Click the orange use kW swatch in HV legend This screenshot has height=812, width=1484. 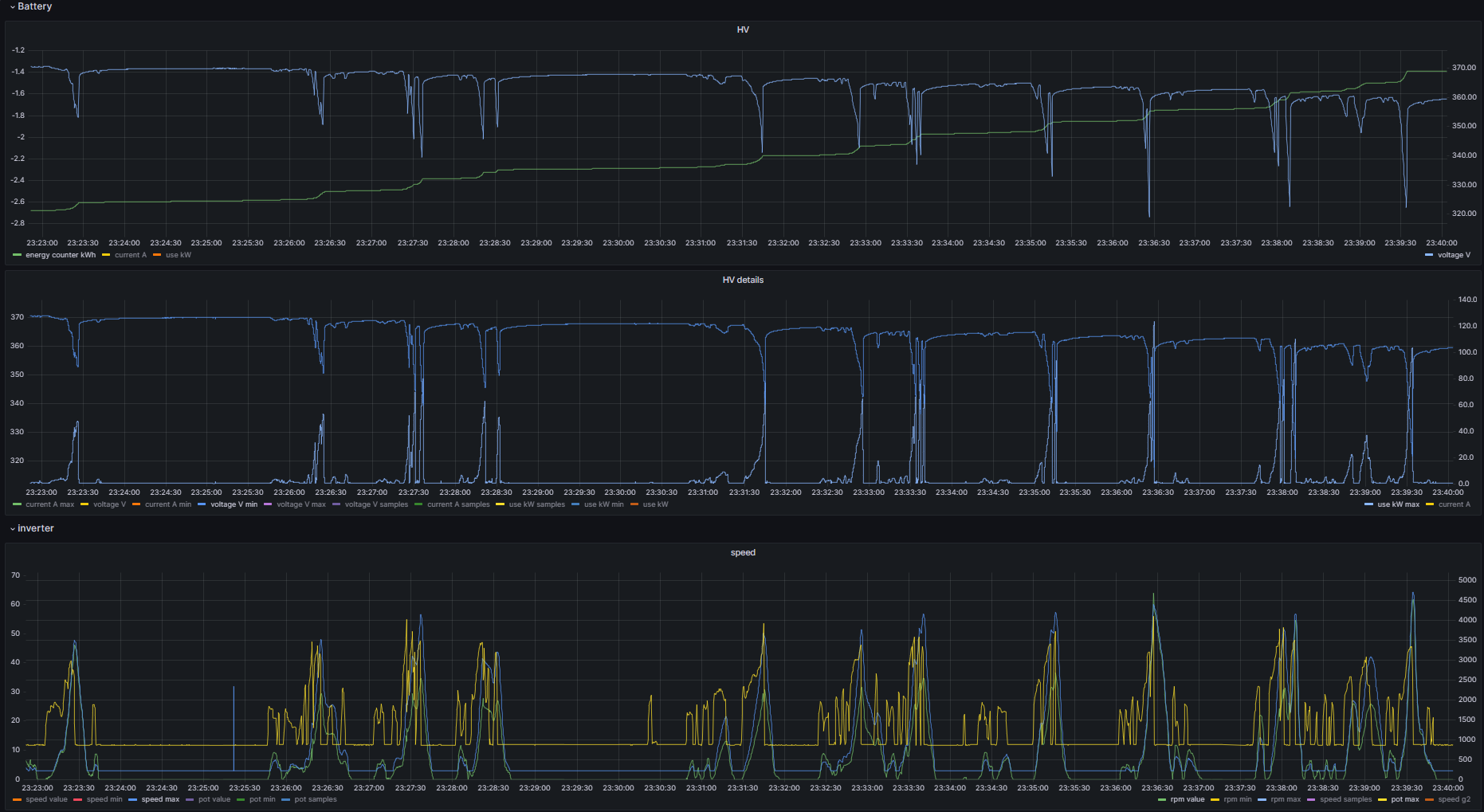tap(158, 256)
